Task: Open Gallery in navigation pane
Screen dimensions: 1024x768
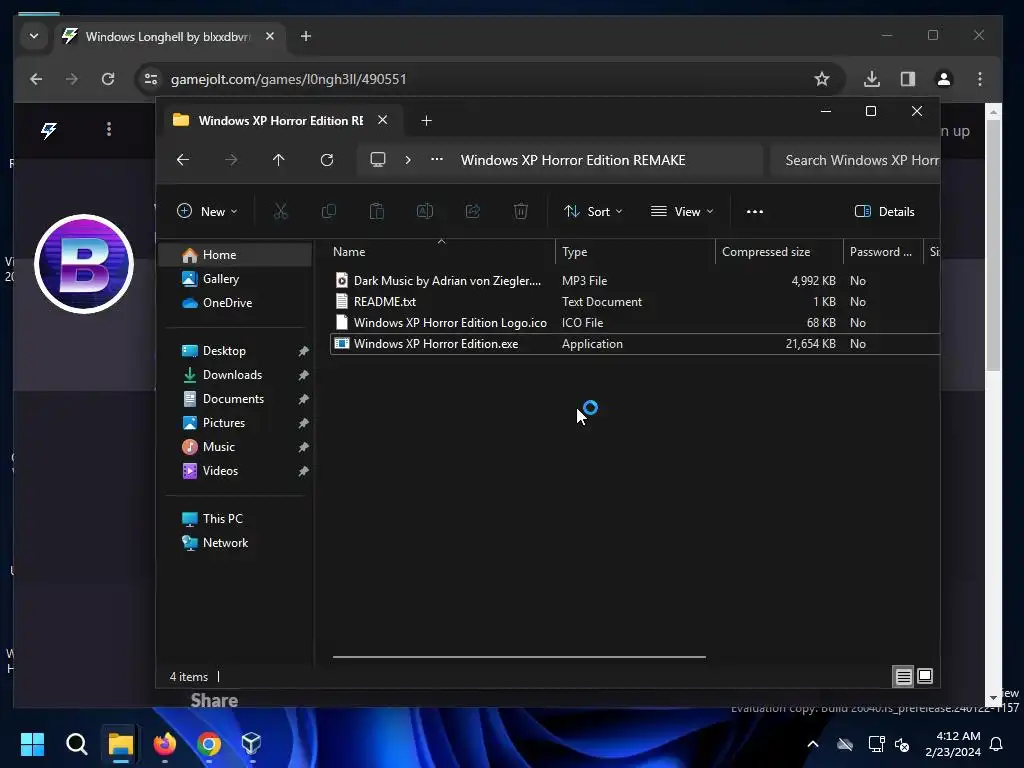Action: [x=235, y=279]
